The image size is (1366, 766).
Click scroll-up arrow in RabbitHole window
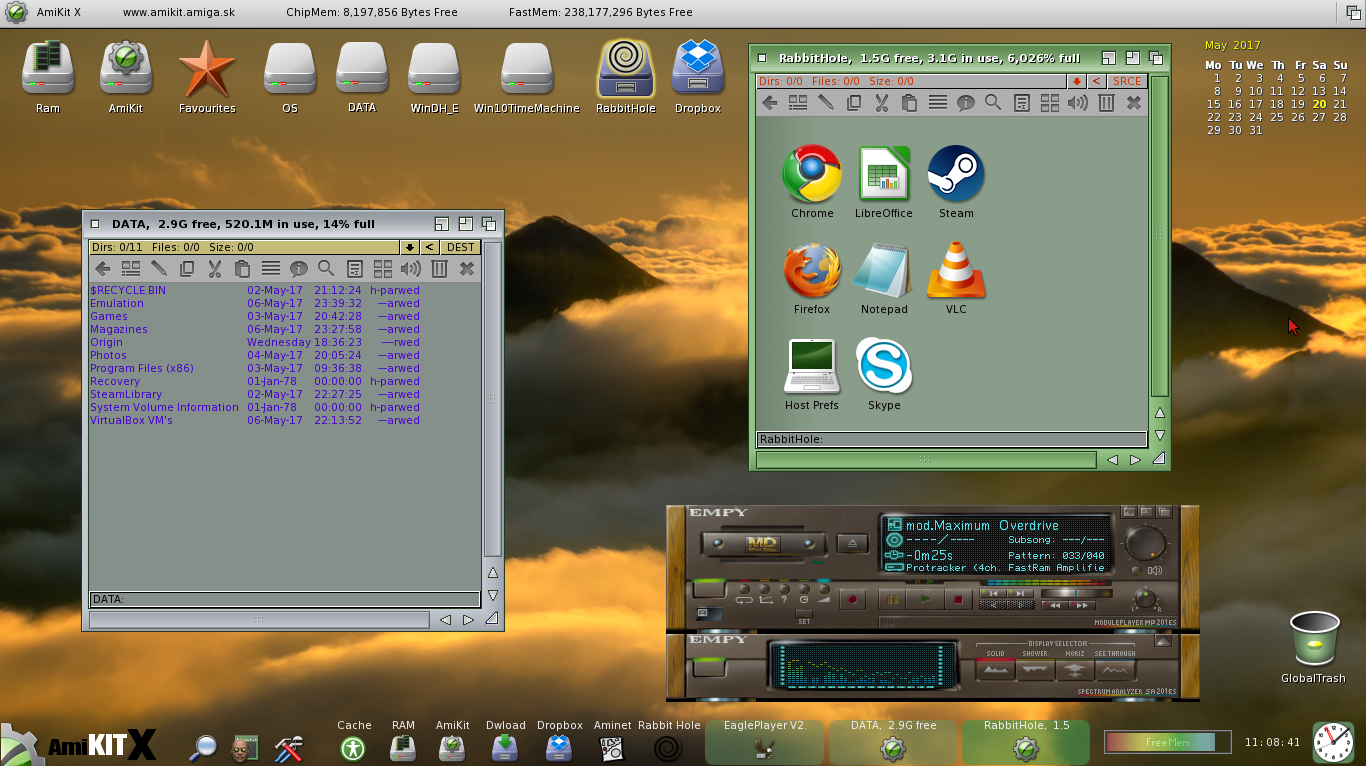coord(1160,413)
